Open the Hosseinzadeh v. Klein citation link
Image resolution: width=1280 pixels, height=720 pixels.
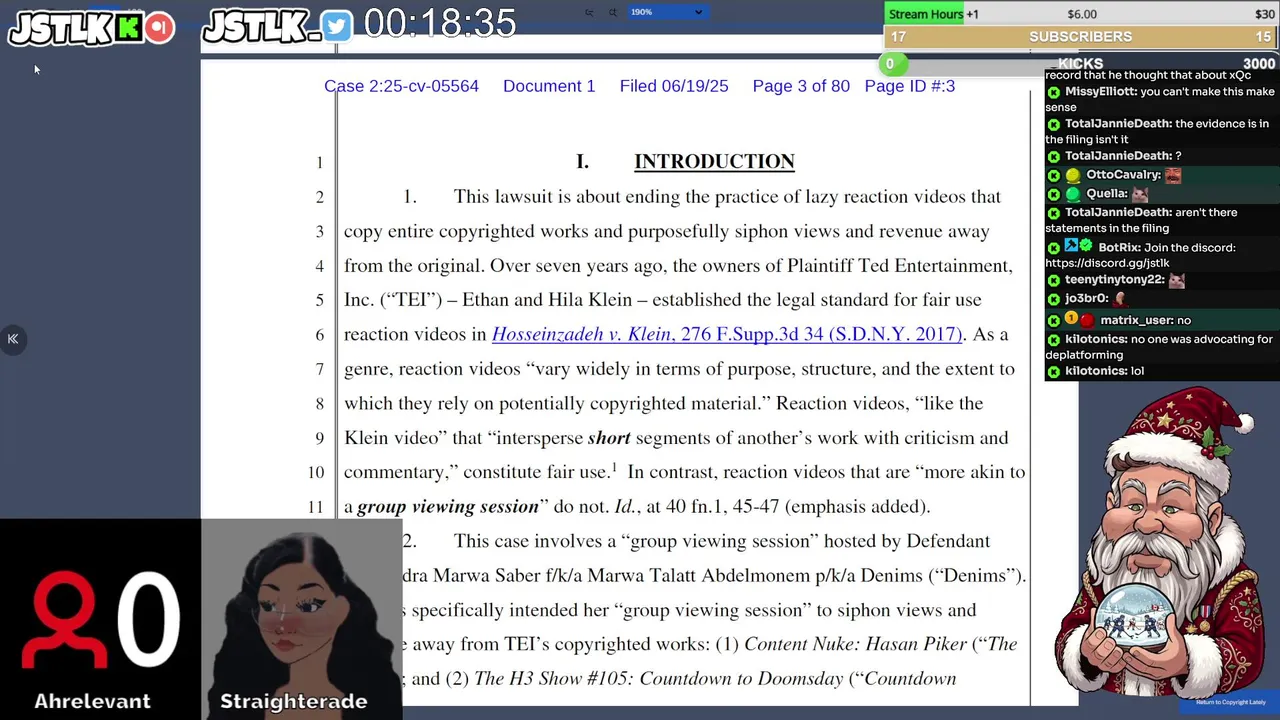(727, 334)
